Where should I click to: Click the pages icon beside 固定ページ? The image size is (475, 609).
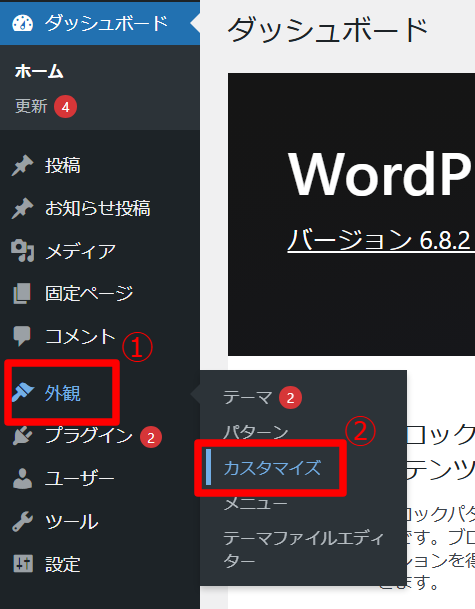pos(22,293)
